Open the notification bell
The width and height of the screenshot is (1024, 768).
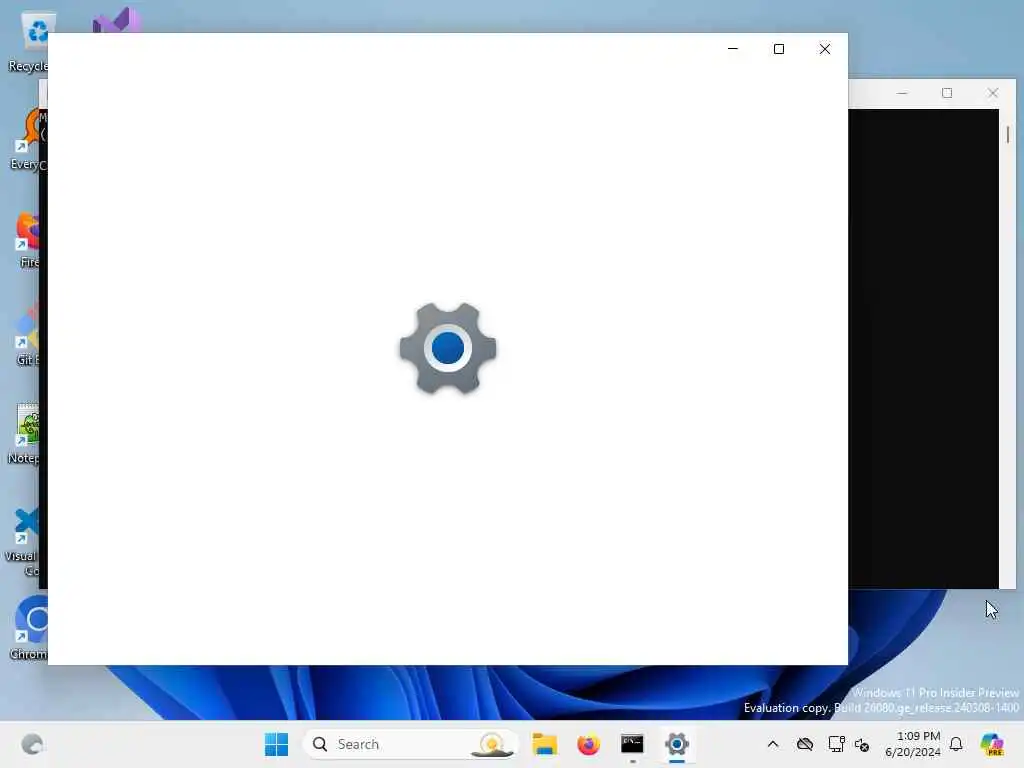tap(956, 744)
